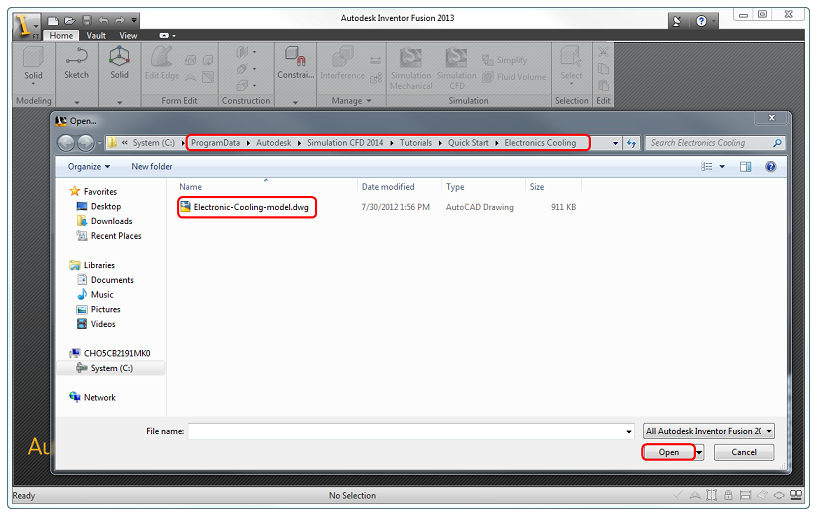817x516 pixels.
Task: Switch to the View ribbon tab
Action: click(128, 35)
